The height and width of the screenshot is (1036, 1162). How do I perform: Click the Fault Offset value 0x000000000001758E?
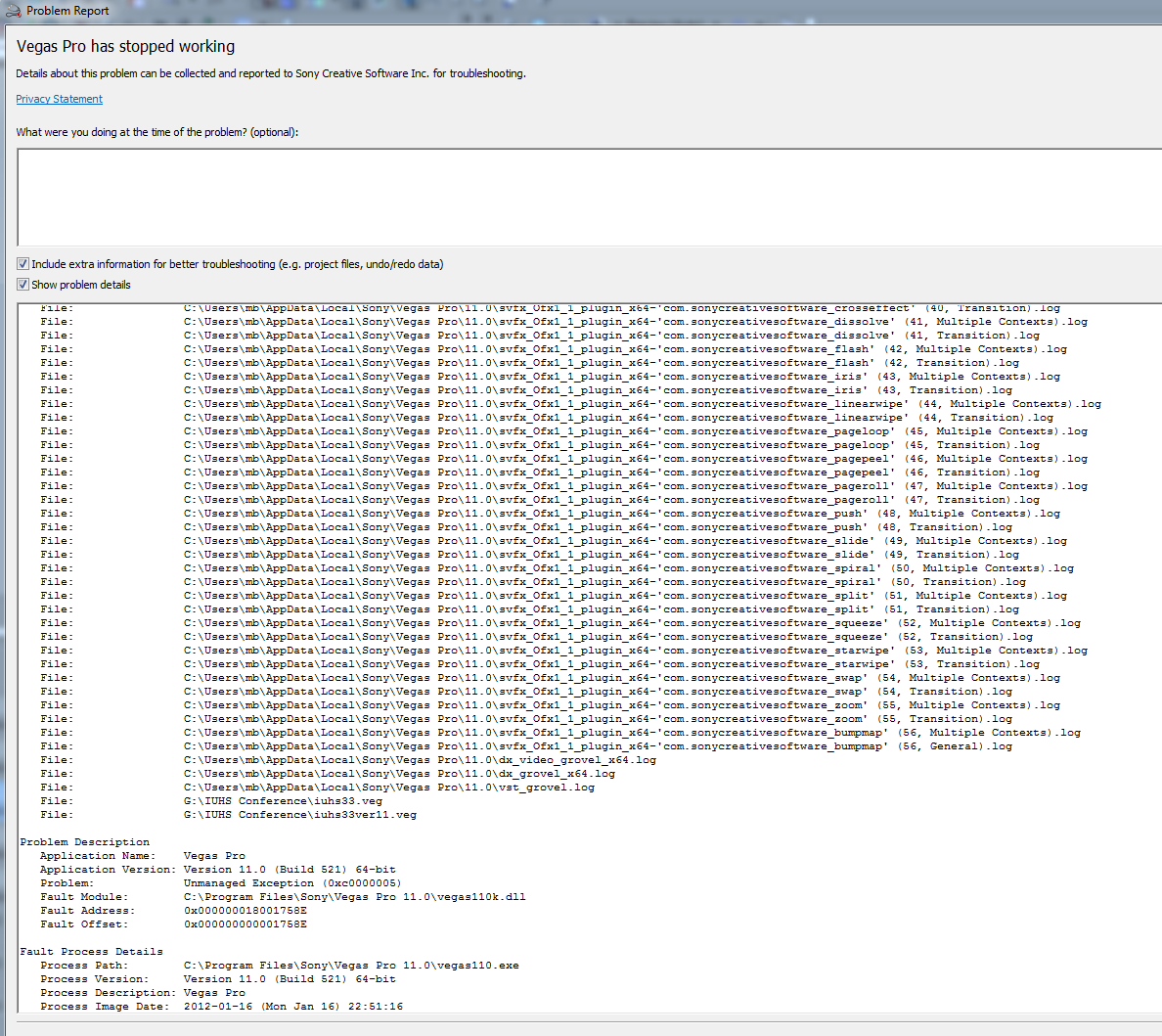(x=246, y=924)
